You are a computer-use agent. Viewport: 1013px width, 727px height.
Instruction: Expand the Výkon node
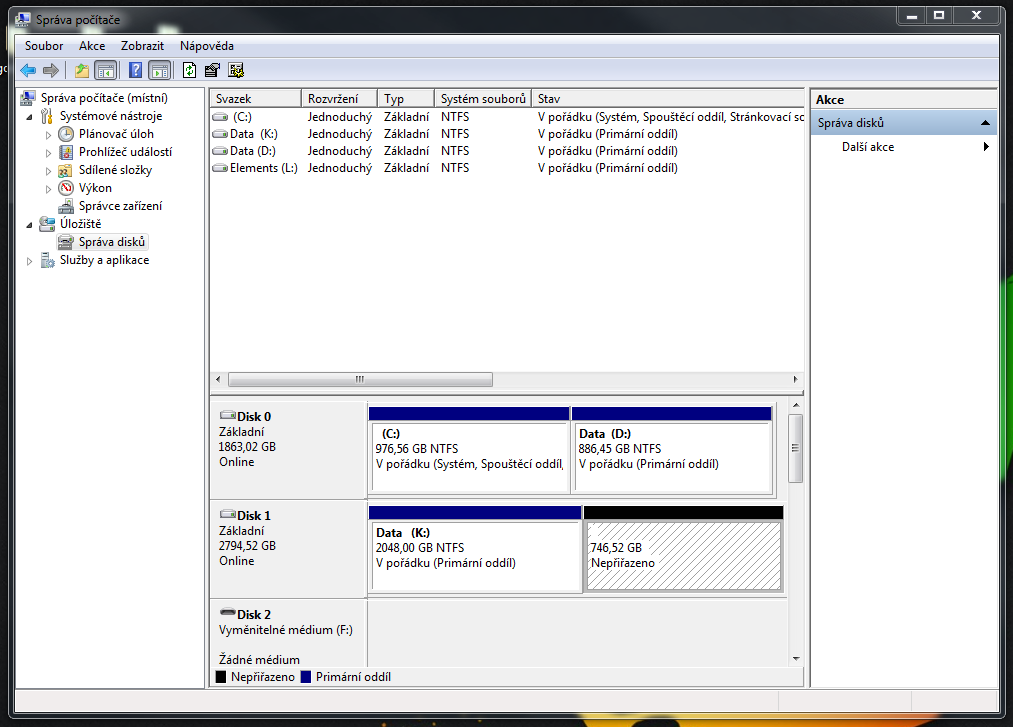point(48,189)
